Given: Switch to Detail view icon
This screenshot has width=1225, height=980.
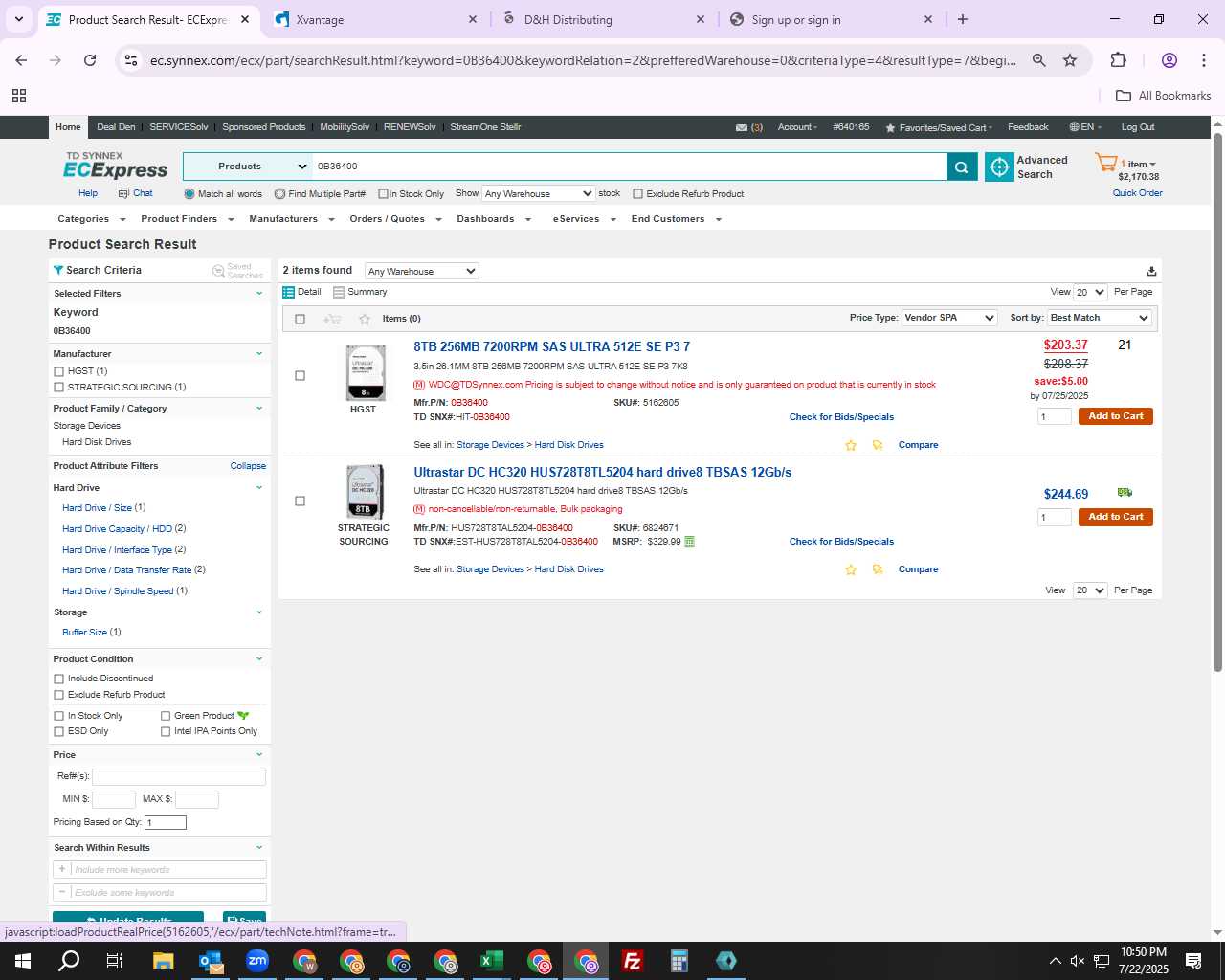Looking at the screenshot, I should pos(288,292).
